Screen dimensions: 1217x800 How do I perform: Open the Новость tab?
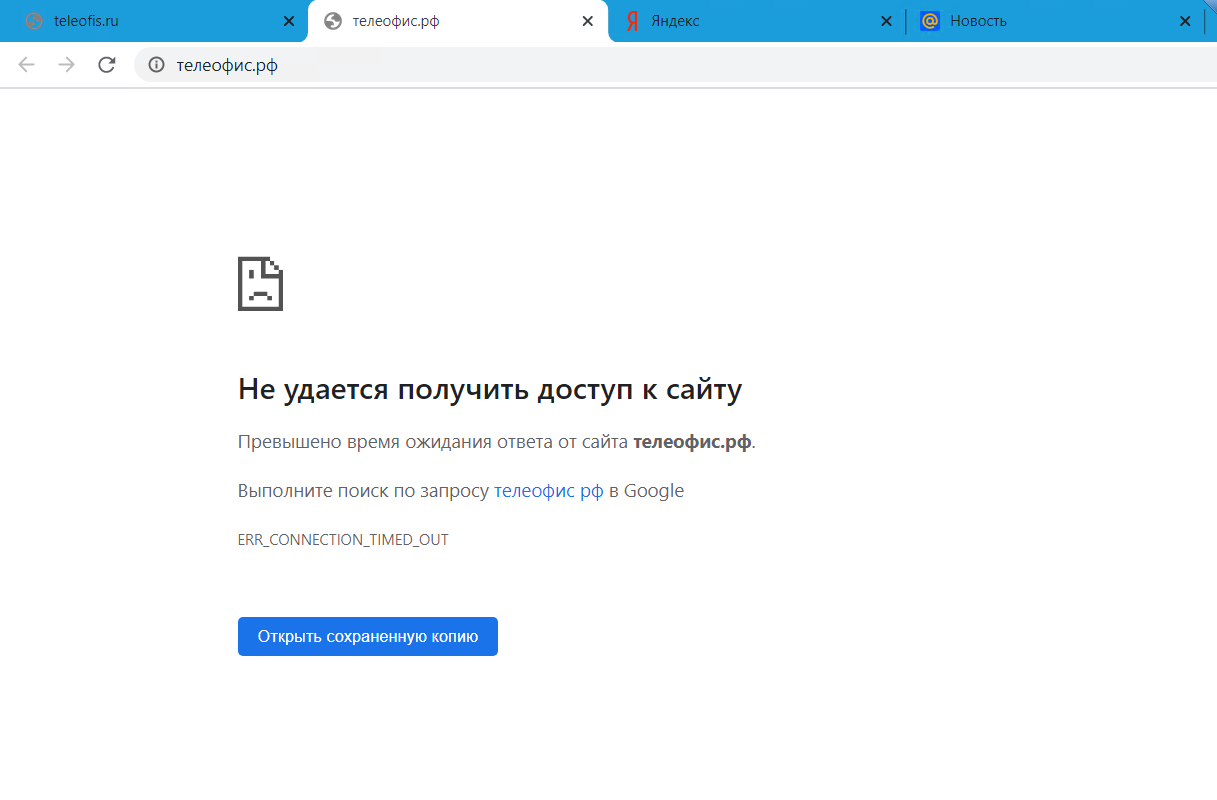1055,21
